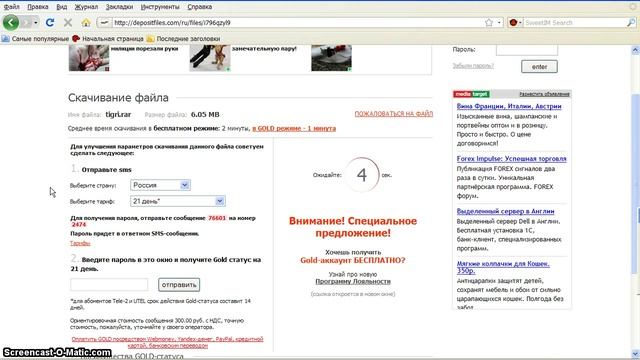Viewport: 640px width, 360px height.
Task: Open the Начальная страница bookmark
Action: pos(108,39)
